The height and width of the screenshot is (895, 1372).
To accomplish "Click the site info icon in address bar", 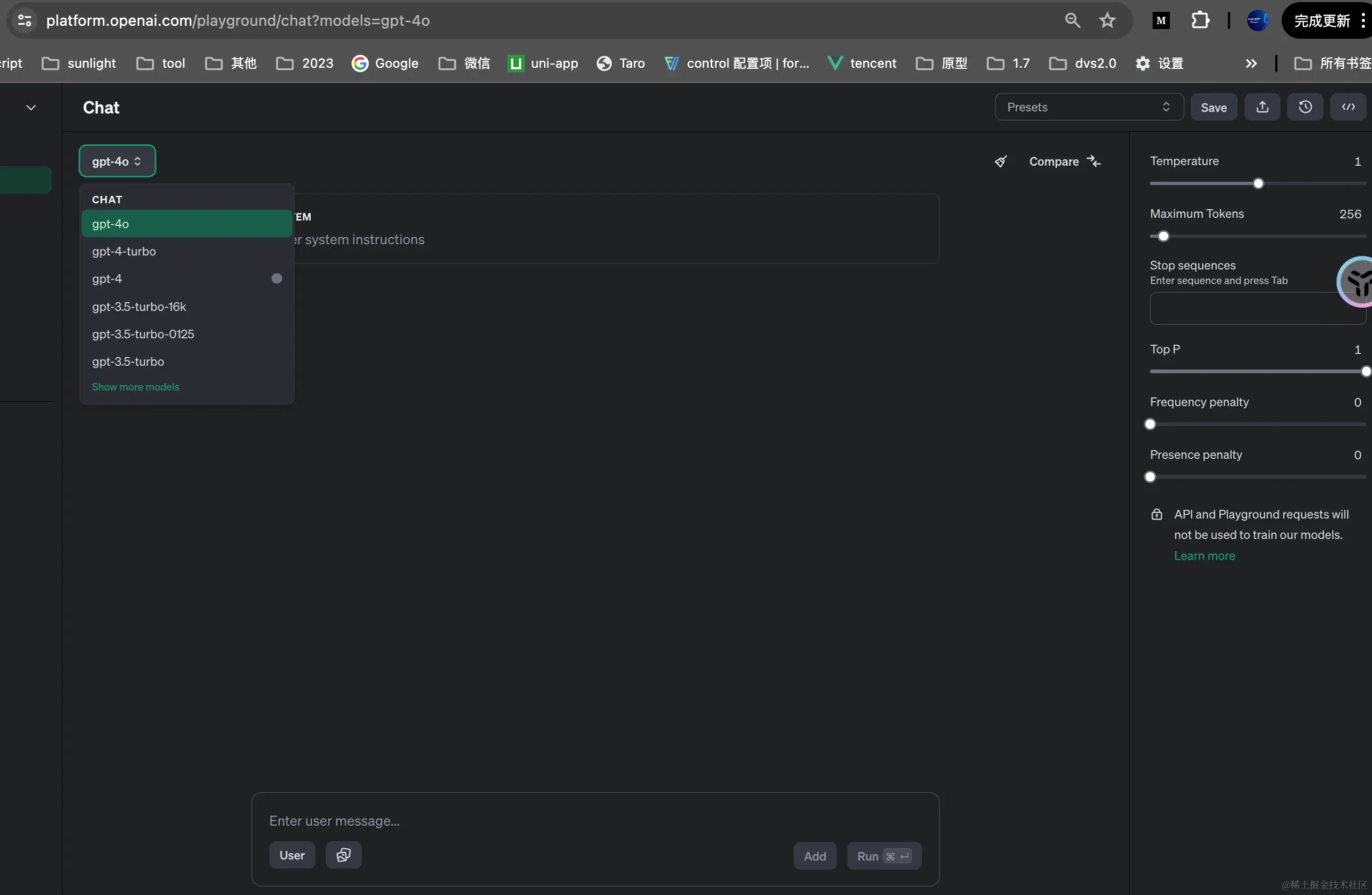I will (25, 21).
